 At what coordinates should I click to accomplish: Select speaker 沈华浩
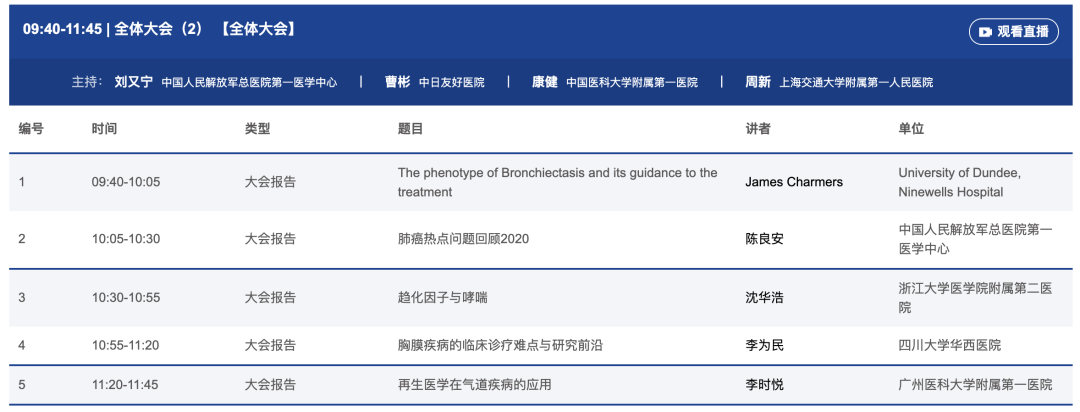point(765,298)
